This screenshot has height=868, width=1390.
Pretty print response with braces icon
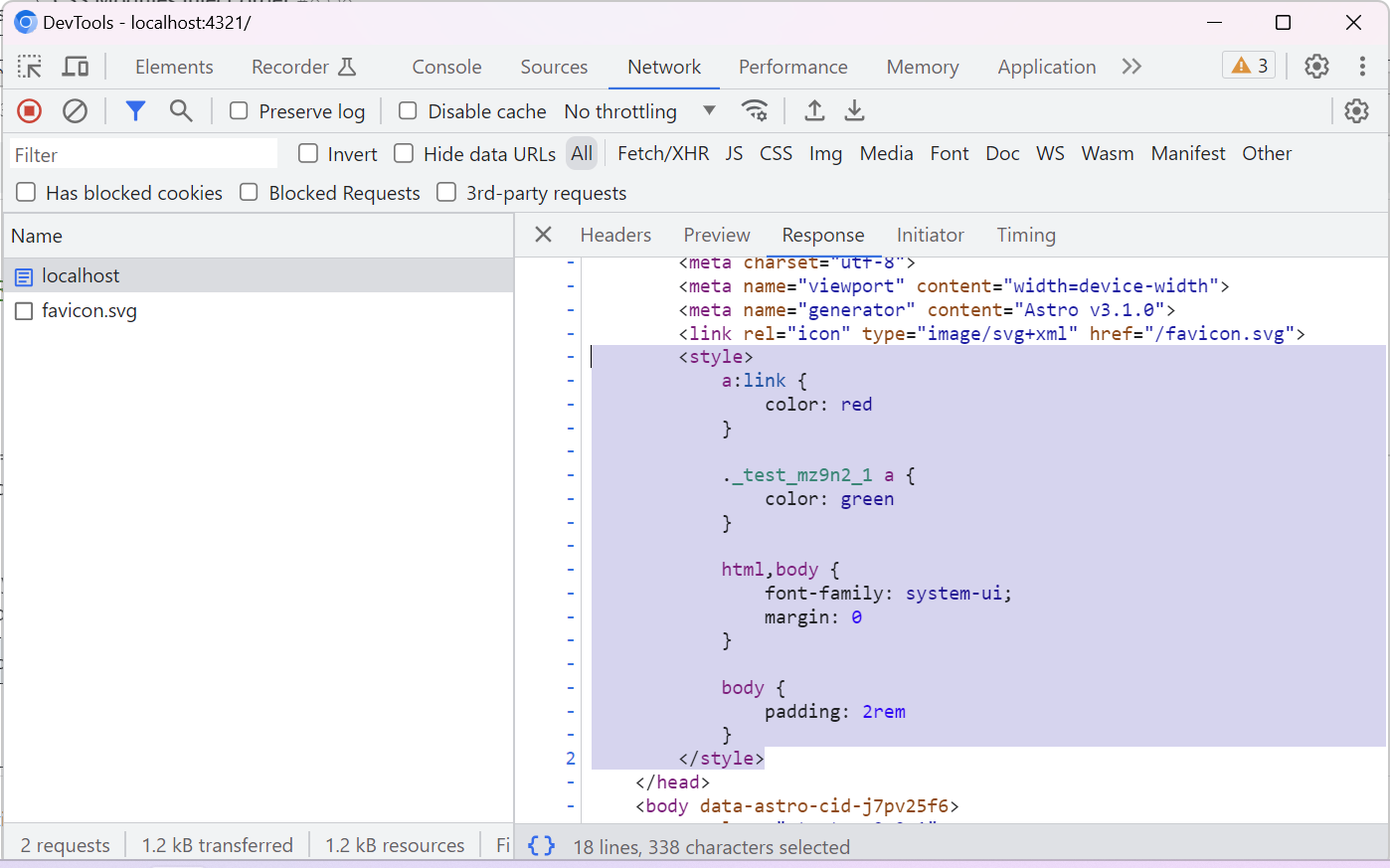tap(541, 846)
